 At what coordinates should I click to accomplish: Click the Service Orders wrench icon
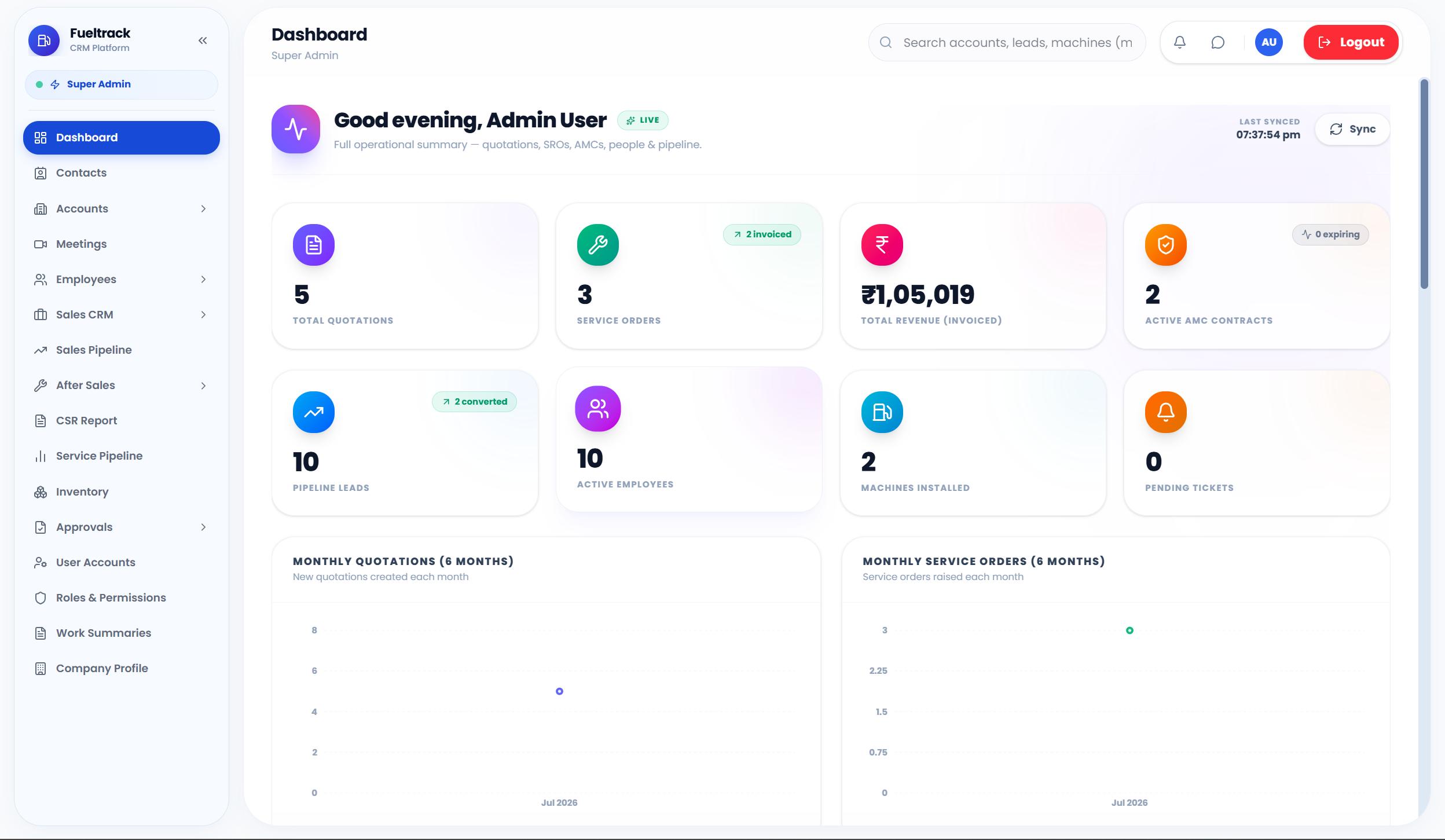coord(597,244)
